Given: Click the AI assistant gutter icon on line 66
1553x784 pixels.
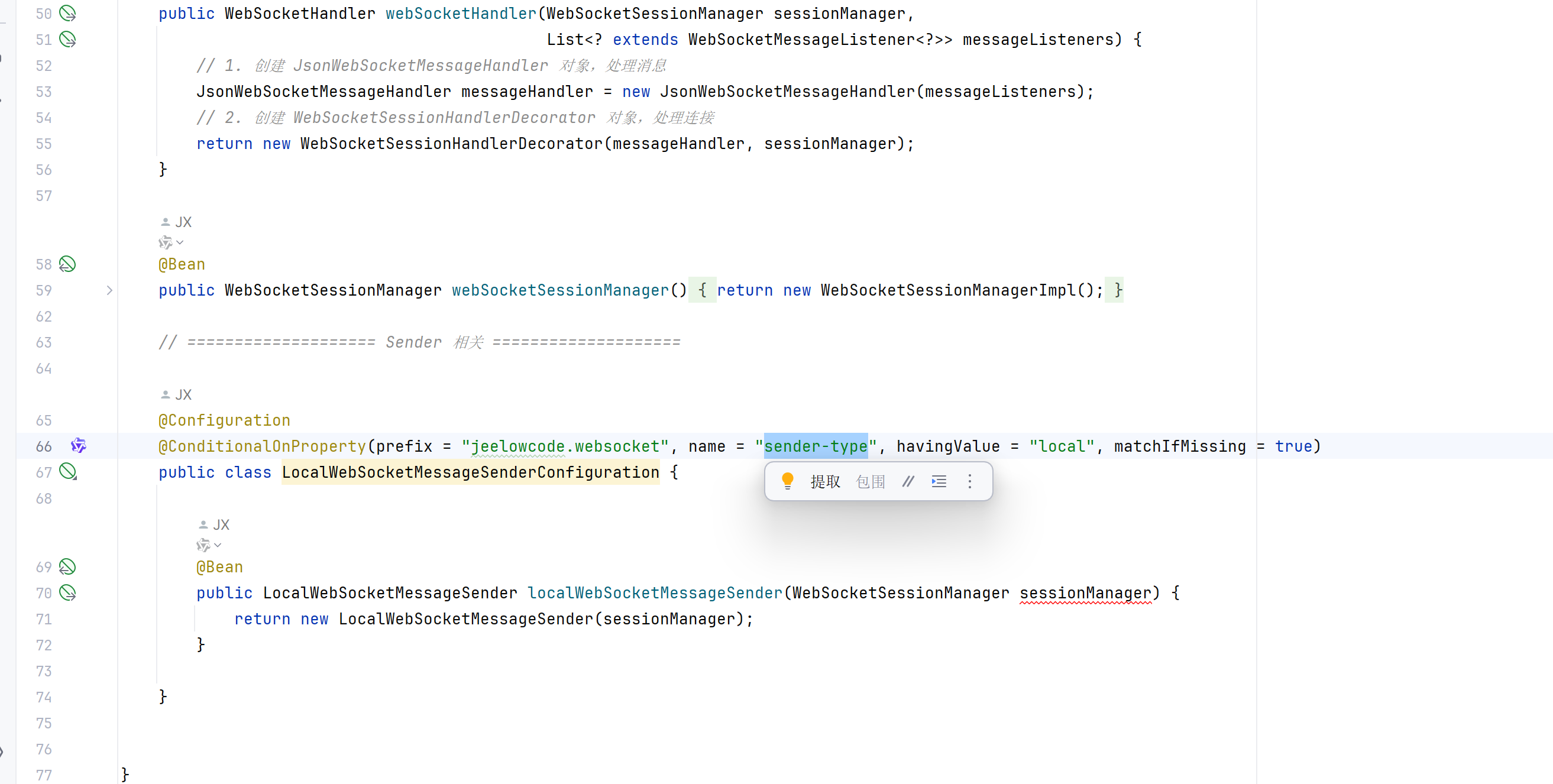Looking at the screenshot, I should [x=79, y=446].
